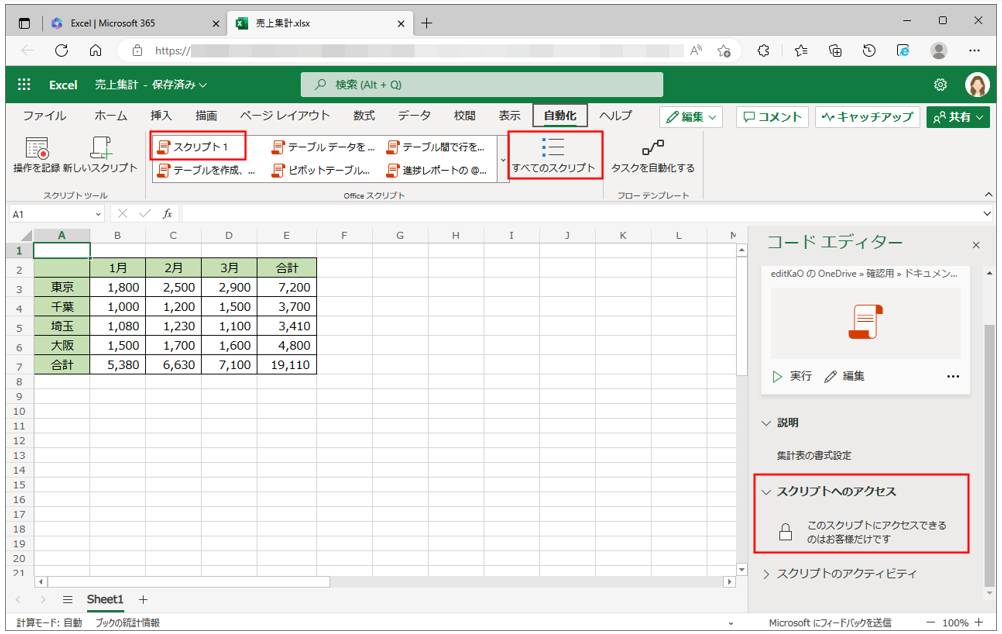The image size is (1002, 634).
Task: Collapse the 説明 section
Action: (766, 423)
